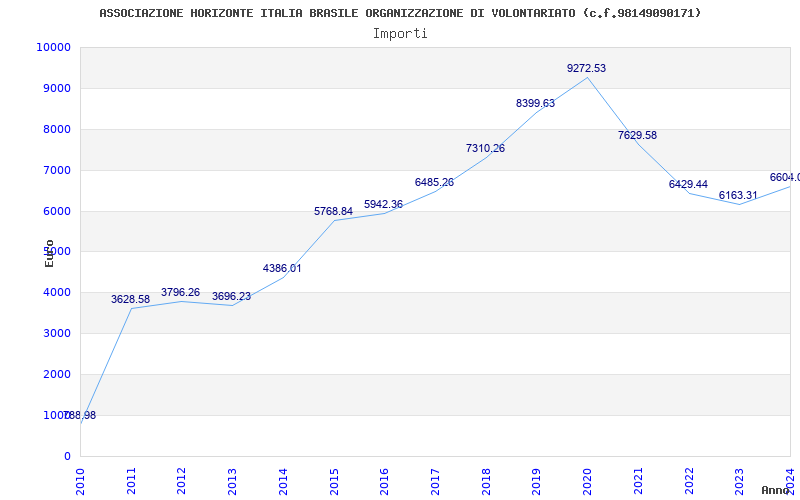Click the 'Euro' y-axis title
800x500 pixels.
49,254
